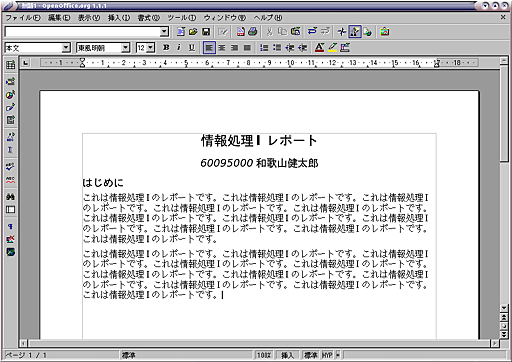
Task: Click the Paragraph Background color icon
Action: pyautogui.click(x=345, y=48)
